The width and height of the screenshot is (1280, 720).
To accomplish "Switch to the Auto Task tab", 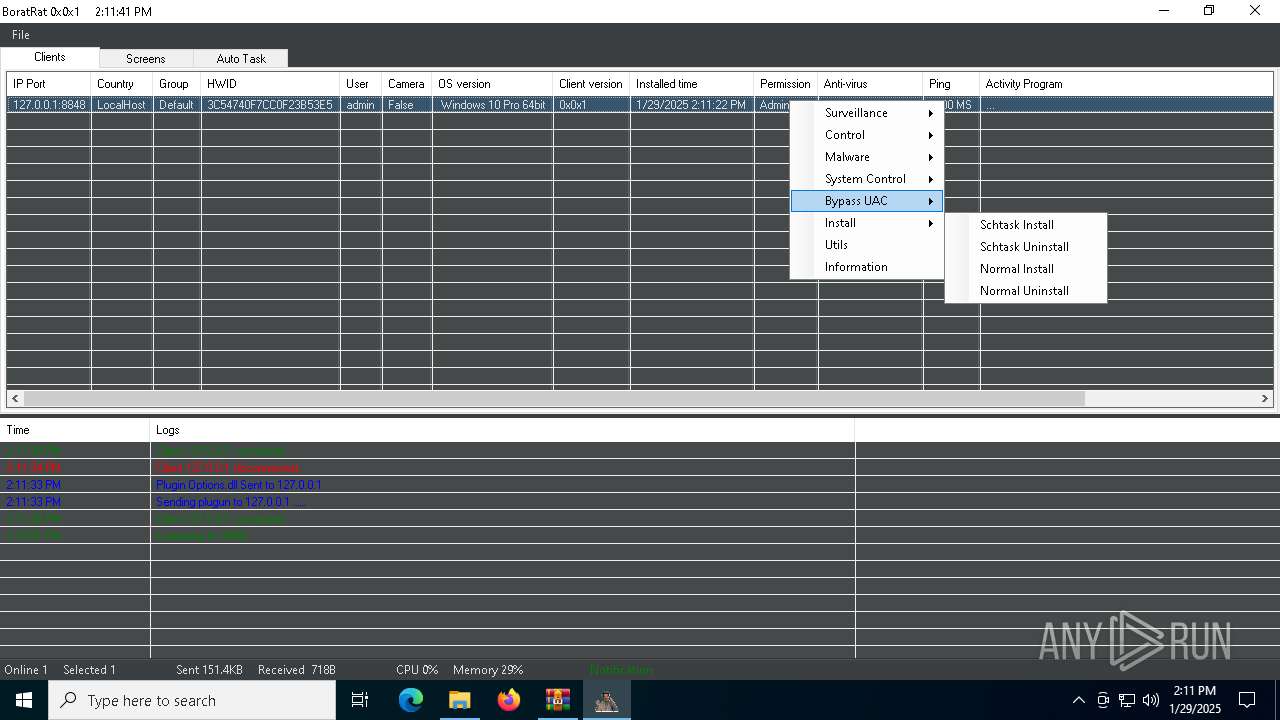I will click(241, 59).
